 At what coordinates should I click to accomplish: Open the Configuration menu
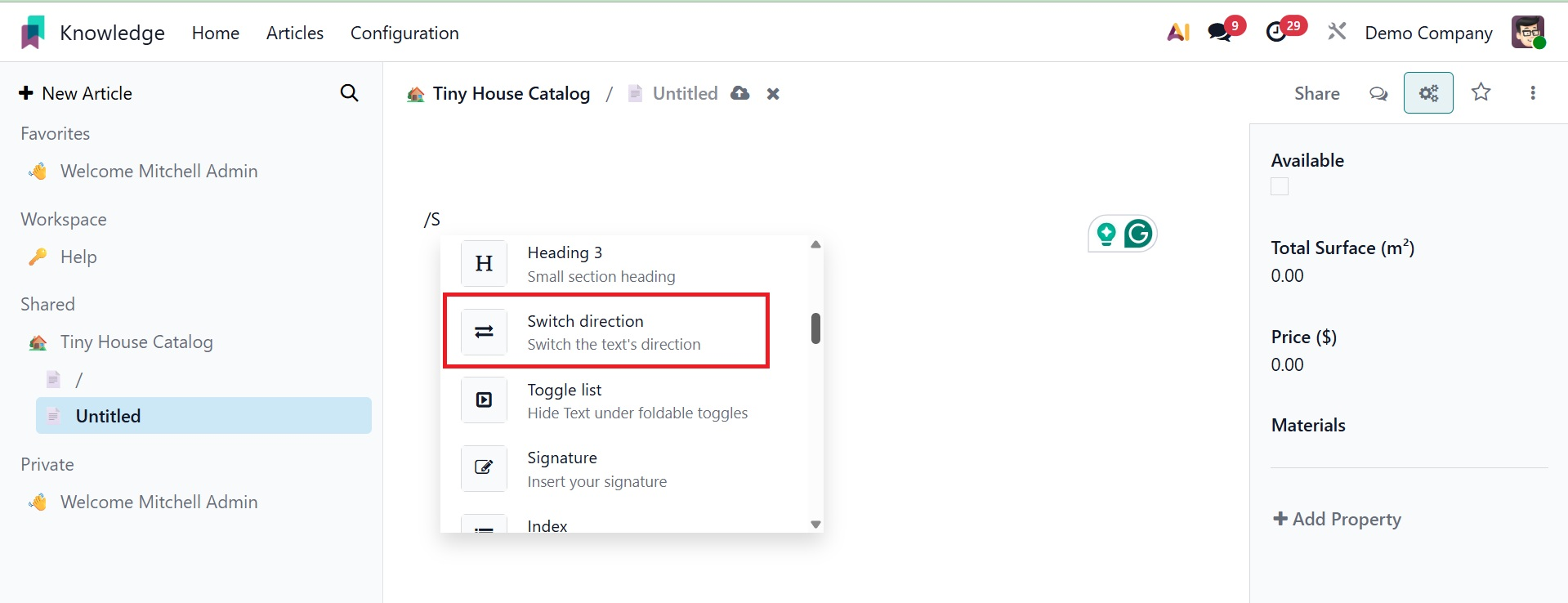coord(404,33)
